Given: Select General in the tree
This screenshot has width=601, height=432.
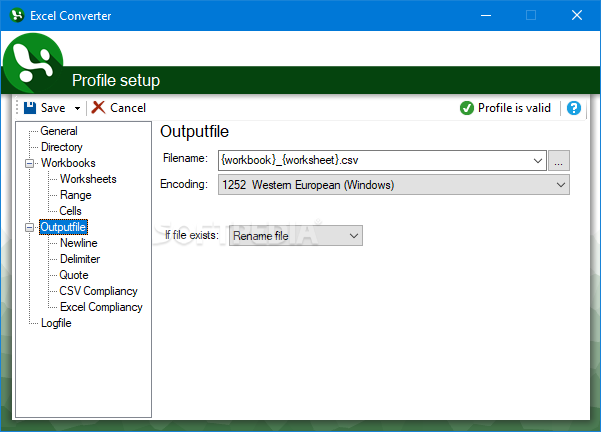Looking at the screenshot, I should point(59,131).
